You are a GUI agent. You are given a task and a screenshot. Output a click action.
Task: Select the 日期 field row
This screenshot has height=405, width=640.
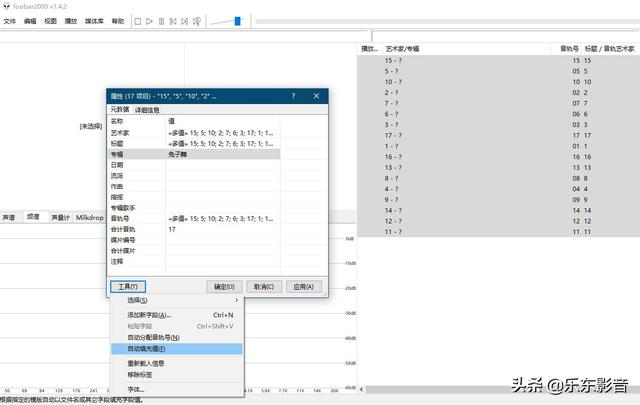pos(194,165)
